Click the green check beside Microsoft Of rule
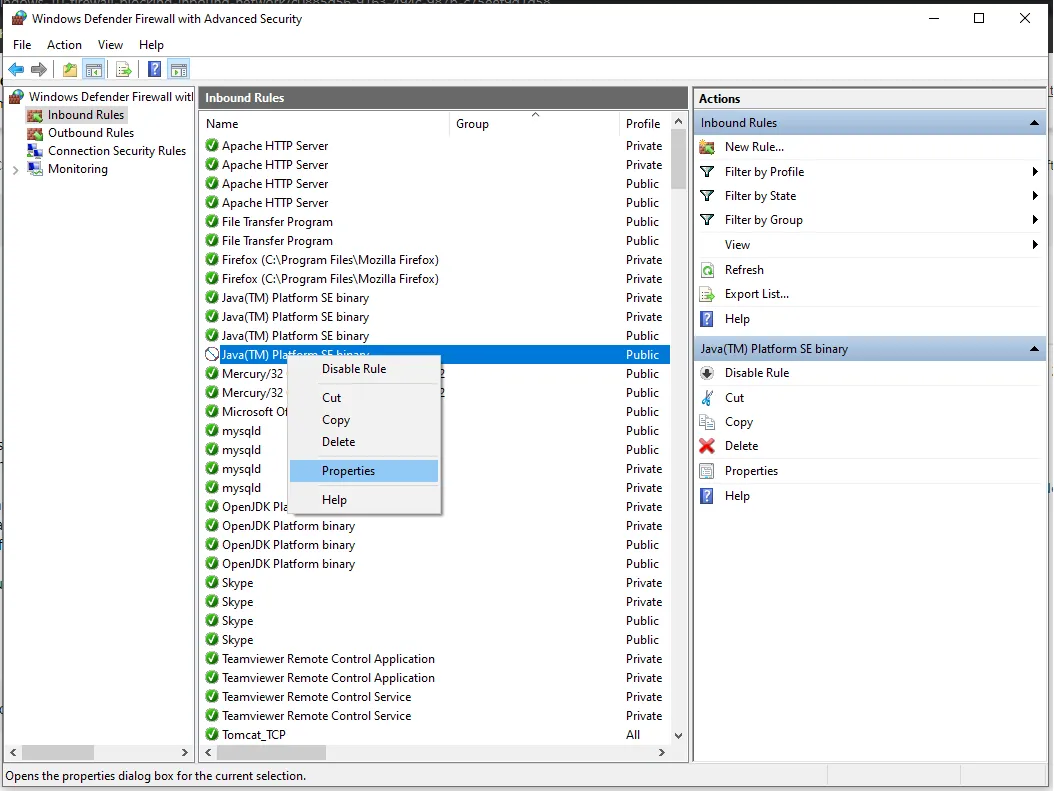1054x791 pixels. click(212, 411)
